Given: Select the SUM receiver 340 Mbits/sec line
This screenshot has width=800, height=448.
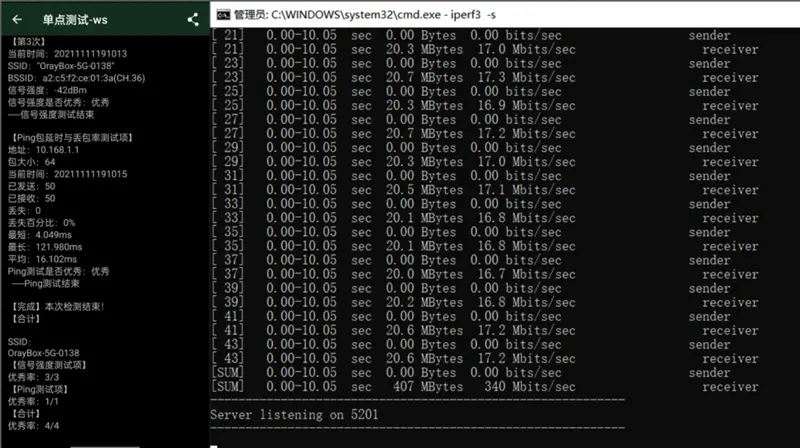Looking at the screenshot, I should click(x=485, y=387).
